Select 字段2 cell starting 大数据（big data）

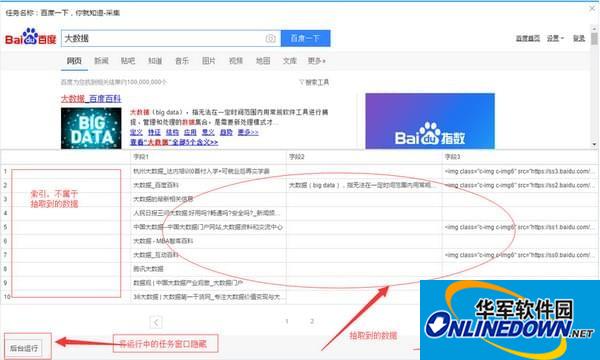point(364,185)
